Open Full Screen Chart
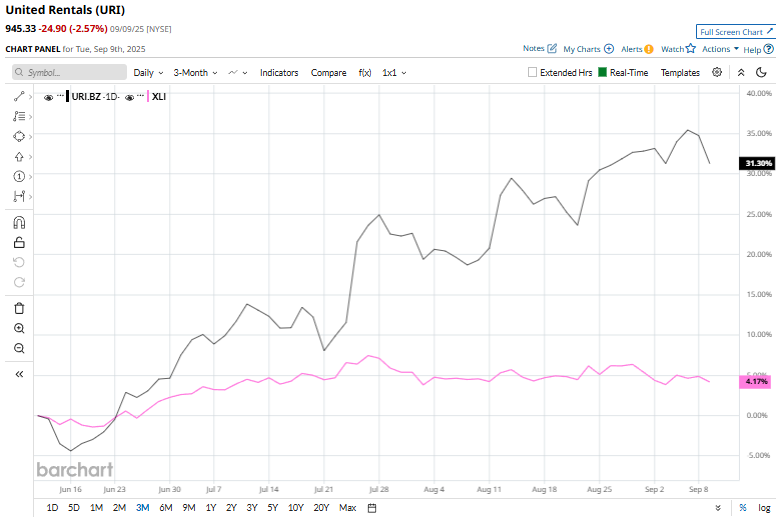The width and height of the screenshot is (776, 522). (736, 32)
